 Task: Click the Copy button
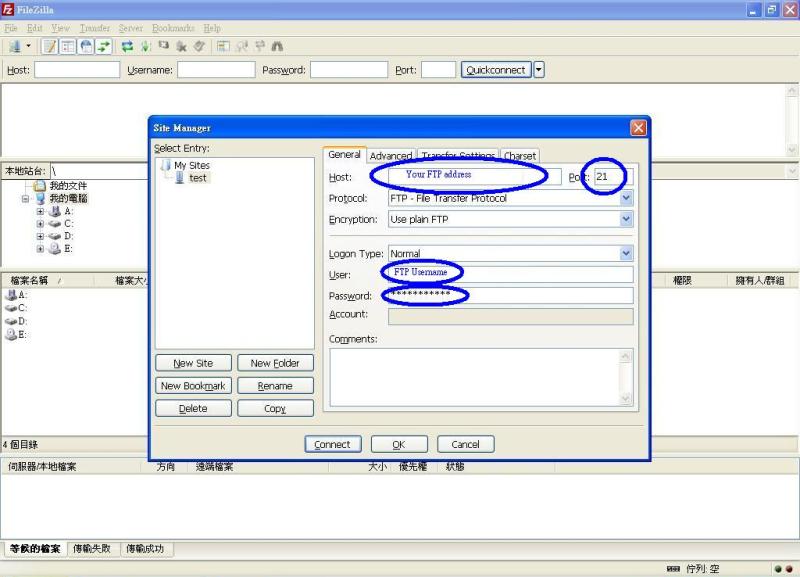pyautogui.click(x=275, y=408)
